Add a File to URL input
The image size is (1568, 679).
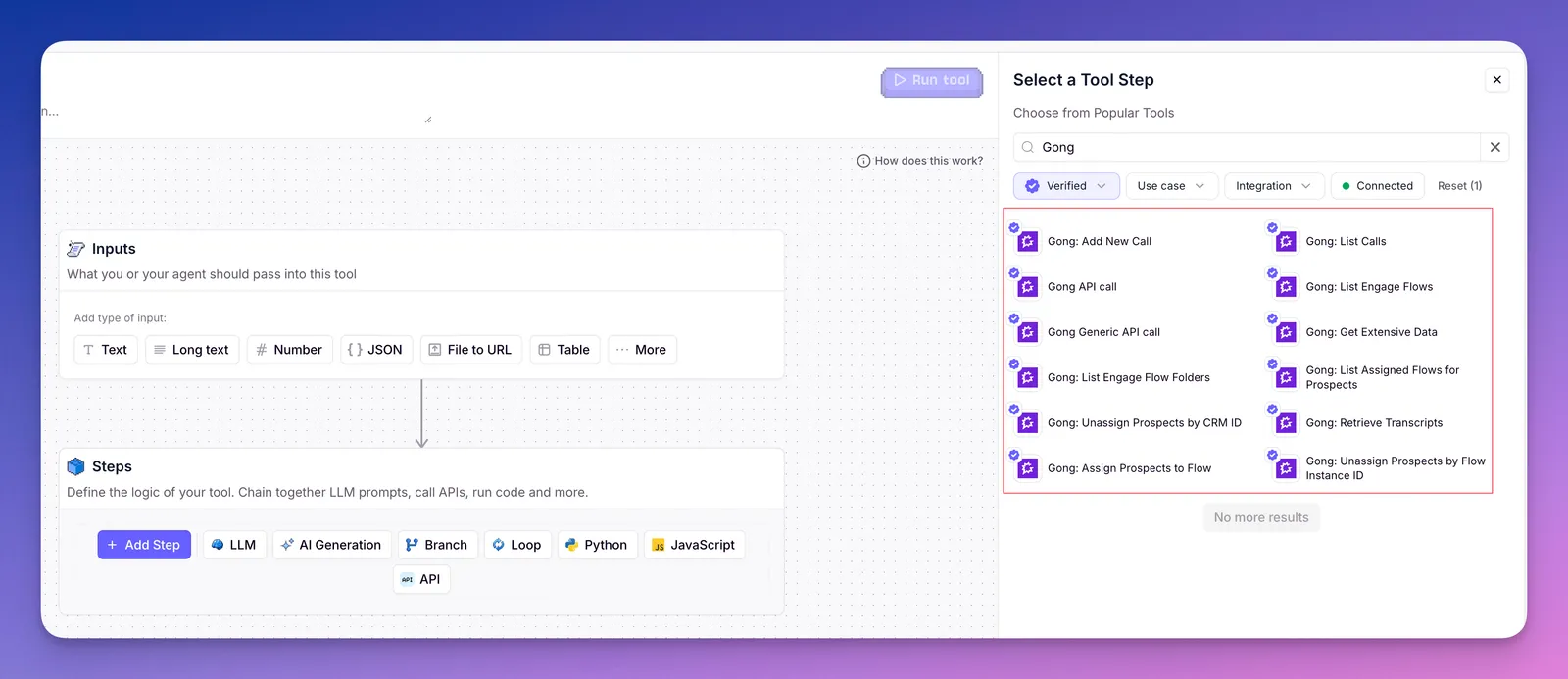[470, 350]
